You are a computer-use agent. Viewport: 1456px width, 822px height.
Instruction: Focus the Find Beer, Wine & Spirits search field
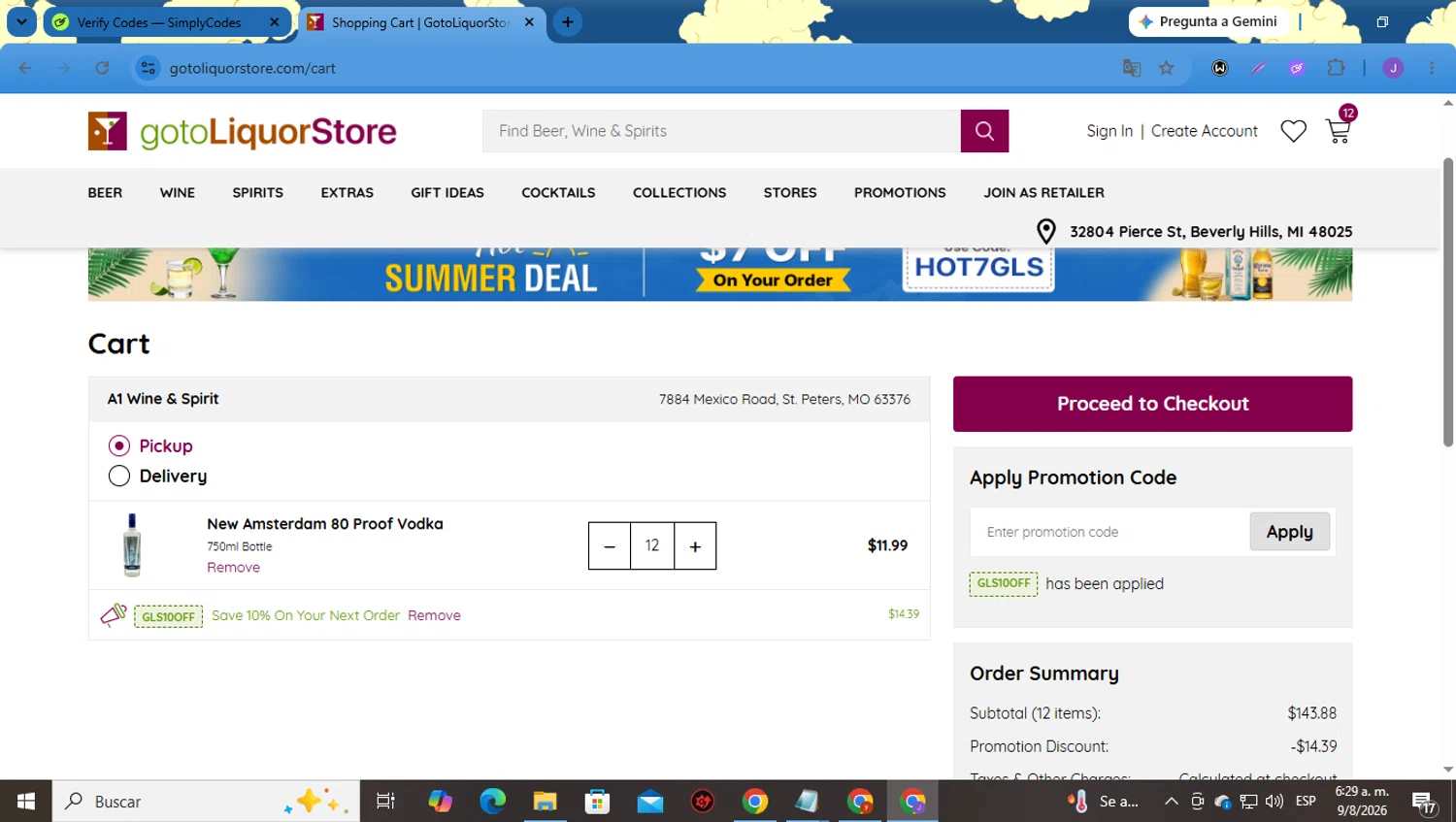pyautogui.click(x=721, y=131)
